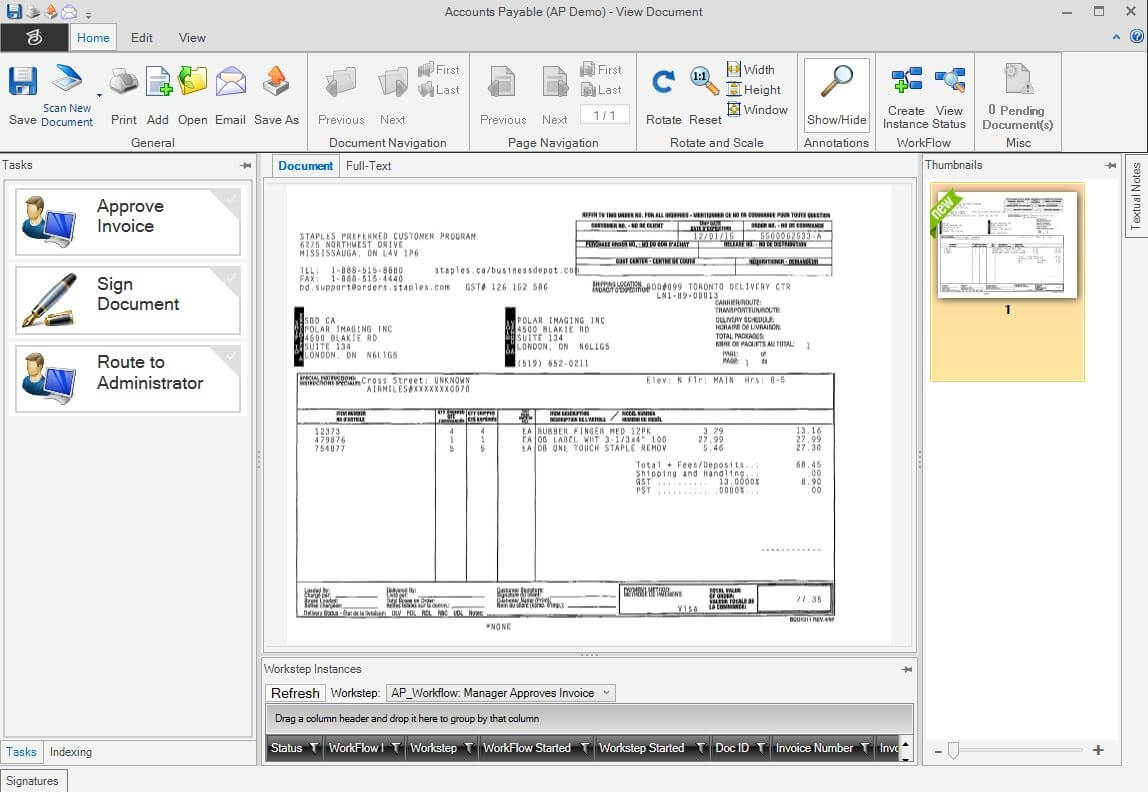Screen dimensions: 1148x792
Task: Switch to the Indexing tab
Action: click(71, 752)
